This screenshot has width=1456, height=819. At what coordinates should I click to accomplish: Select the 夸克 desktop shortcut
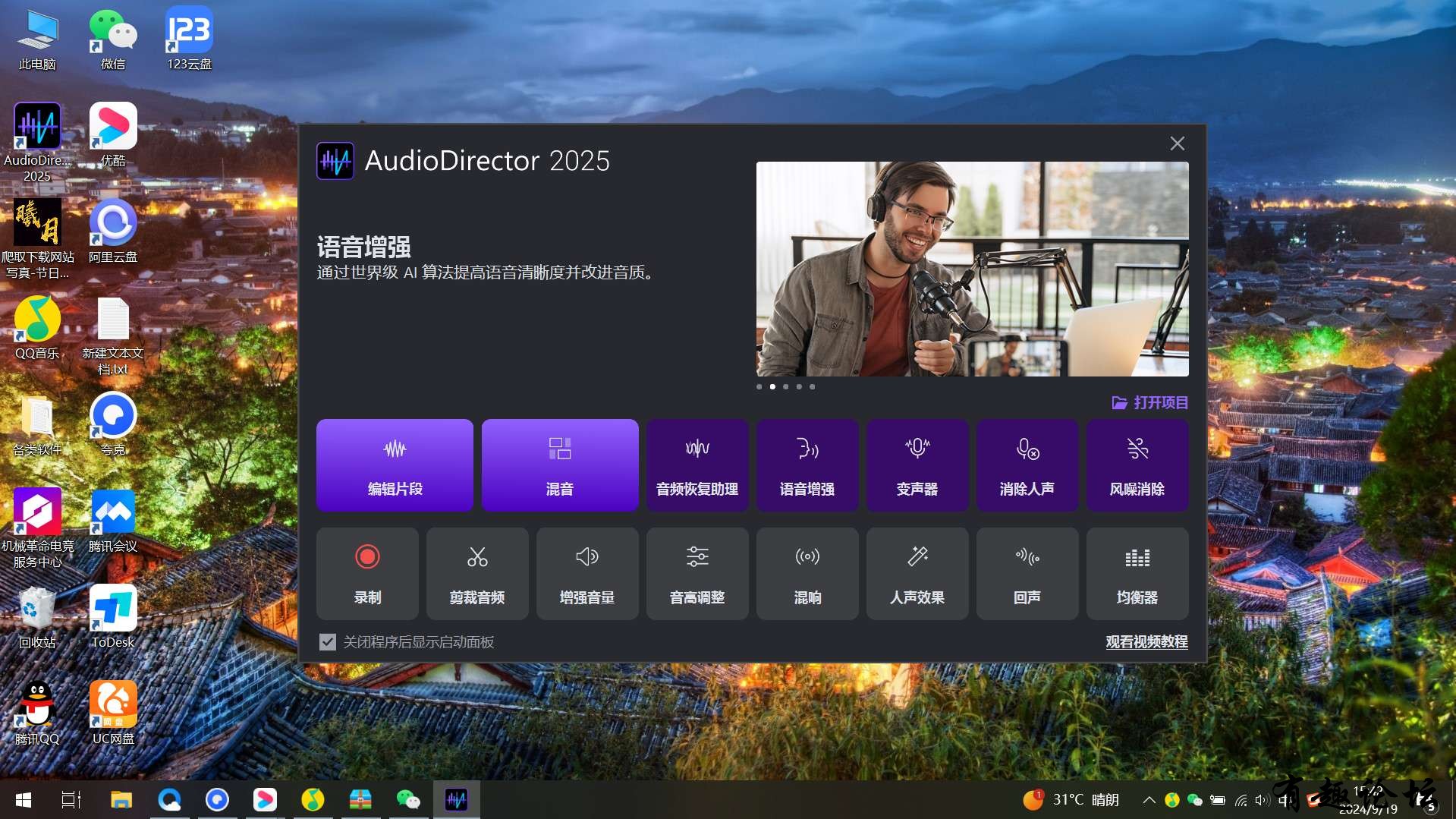(113, 425)
